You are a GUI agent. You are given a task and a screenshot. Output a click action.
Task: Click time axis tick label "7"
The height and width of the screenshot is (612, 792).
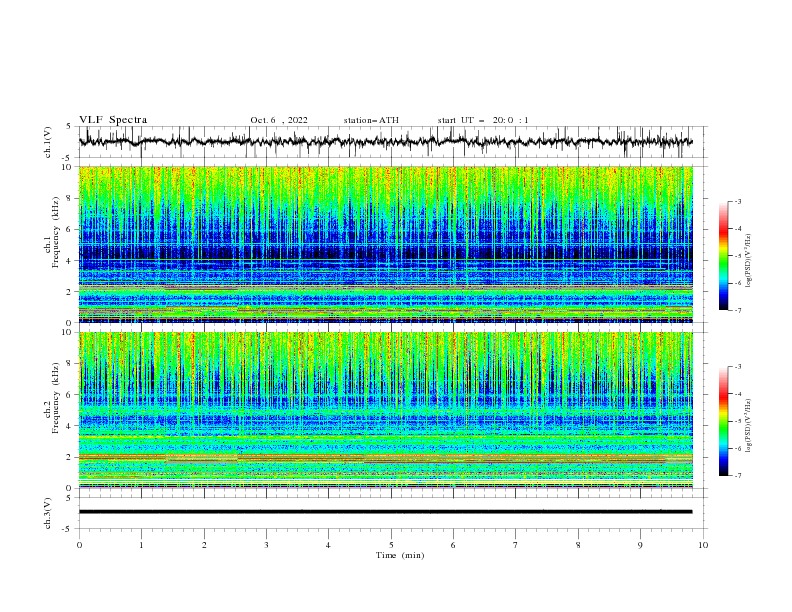[516, 545]
